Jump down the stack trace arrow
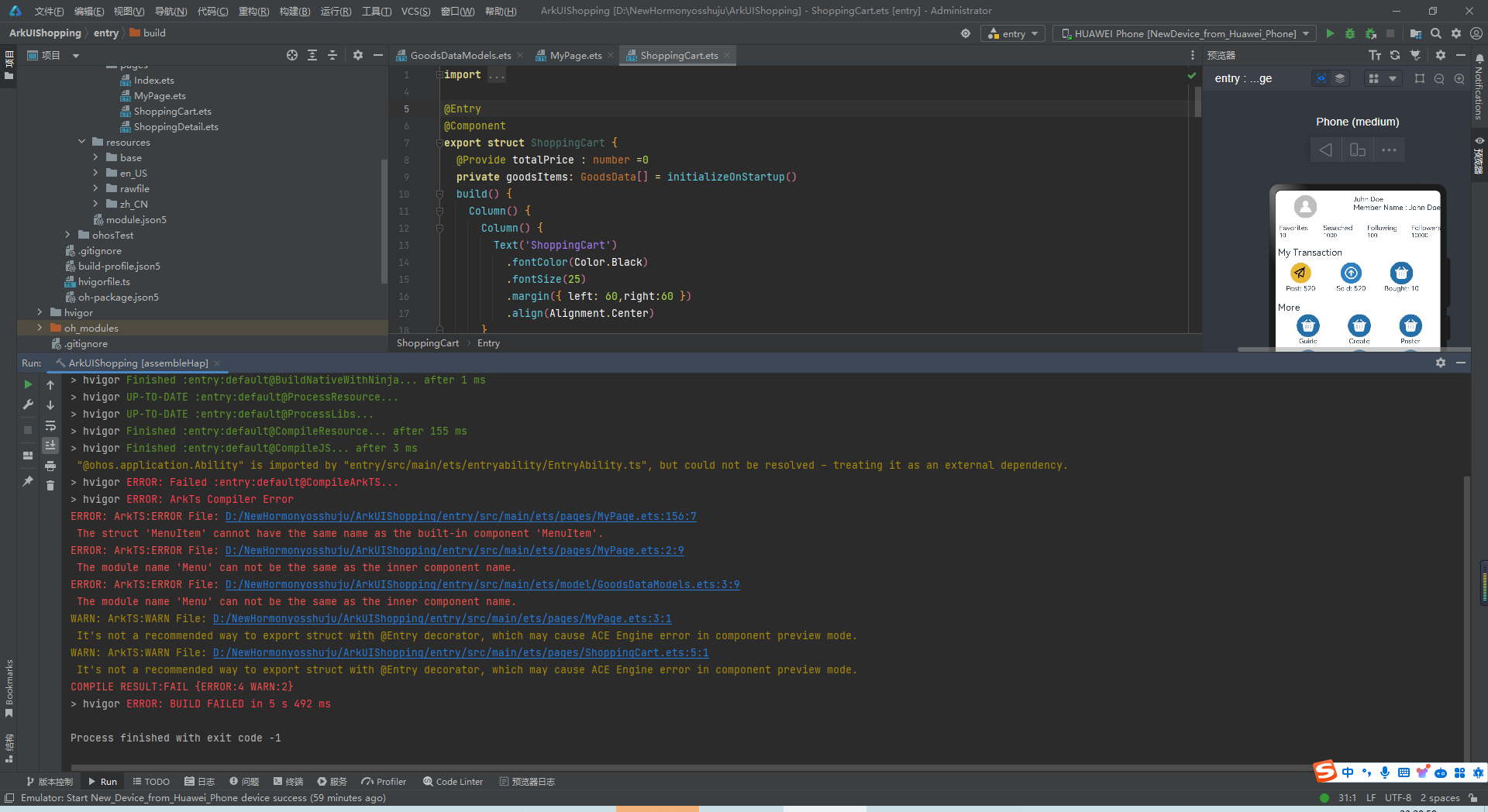 [x=50, y=405]
